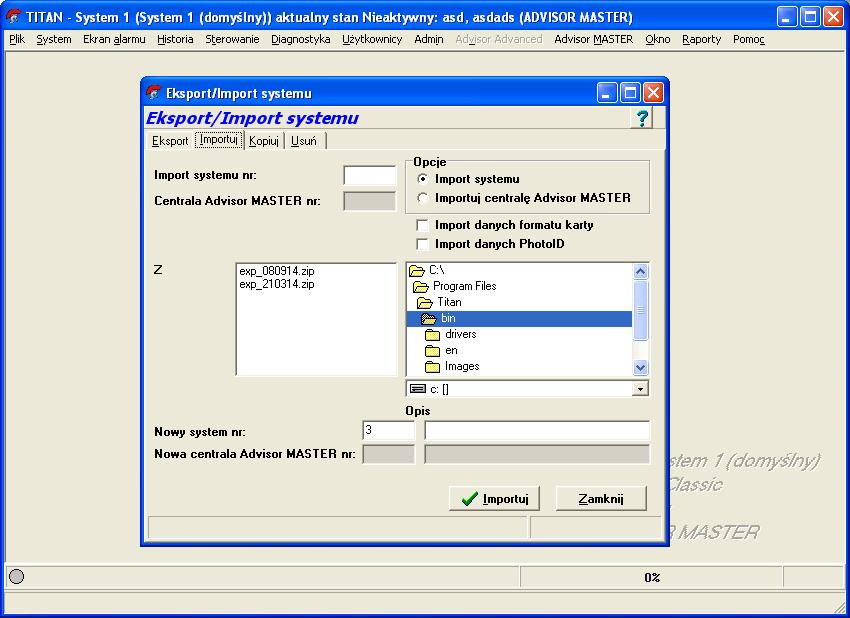Click the helmet icon in Eksport/Import dialog title

pyautogui.click(x=154, y=93)
